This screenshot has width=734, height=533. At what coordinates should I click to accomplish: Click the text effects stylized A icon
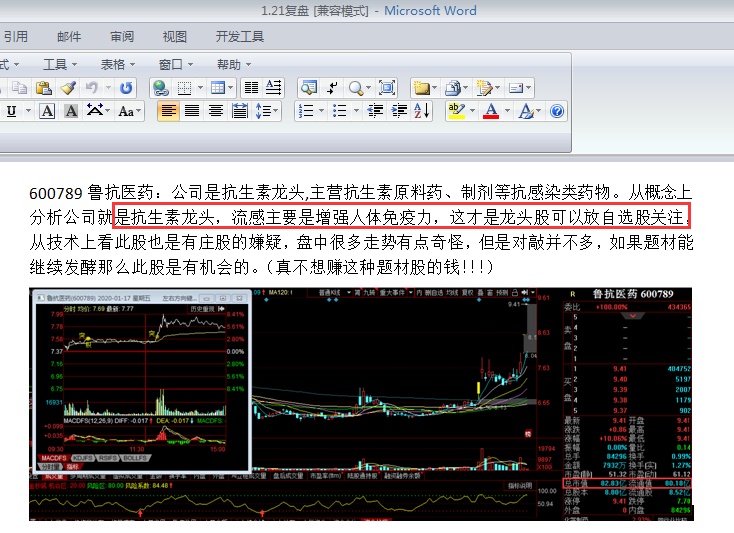pos(525,111)
